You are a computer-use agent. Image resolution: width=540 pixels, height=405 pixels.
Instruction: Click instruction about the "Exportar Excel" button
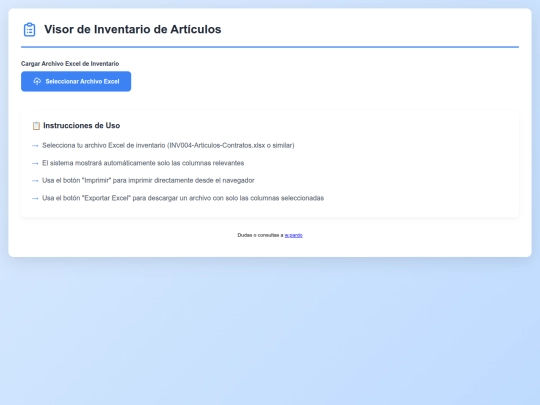point(183,198)
